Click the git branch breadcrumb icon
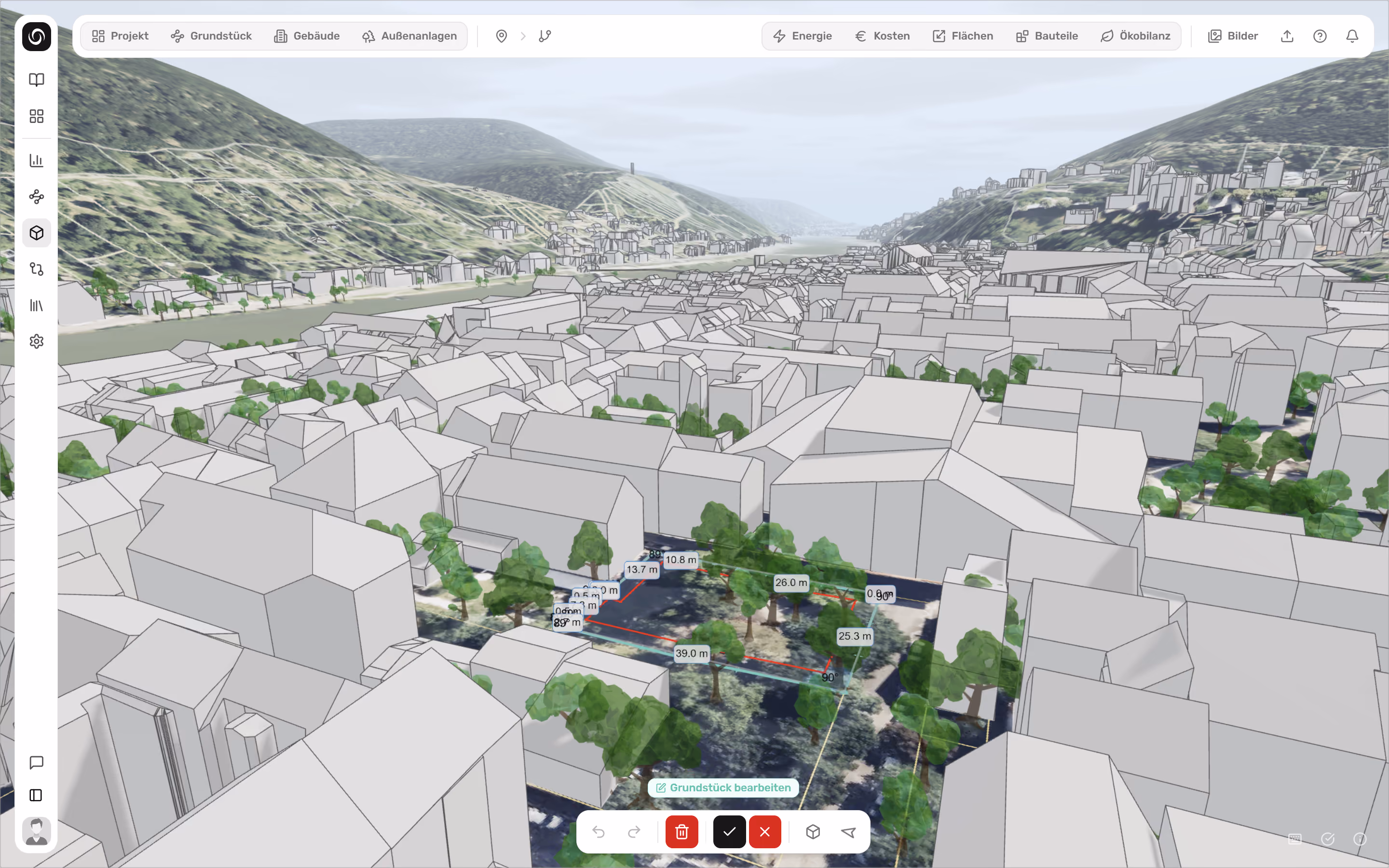Image resolution: width=1389 pixels, height=868 pixels. coord(545,36)
